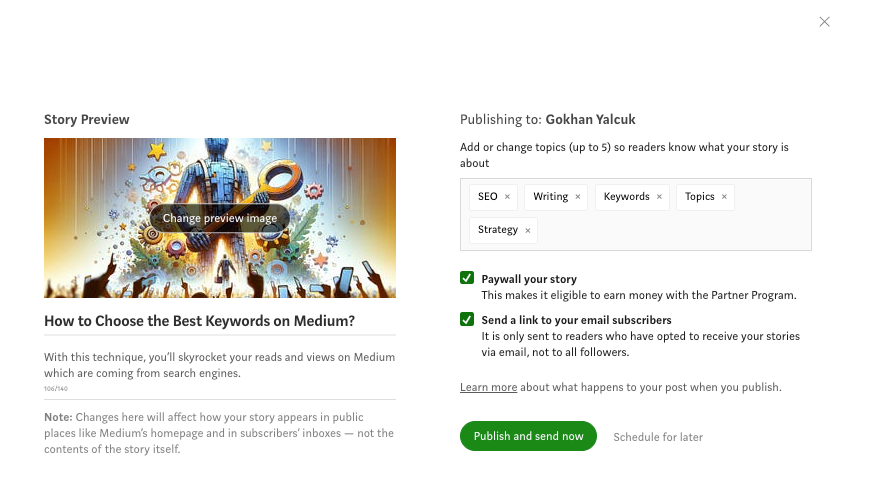Screen dimensions: 870x502
Task: Edit the story title preview field
Action: [x=220, y=321]
